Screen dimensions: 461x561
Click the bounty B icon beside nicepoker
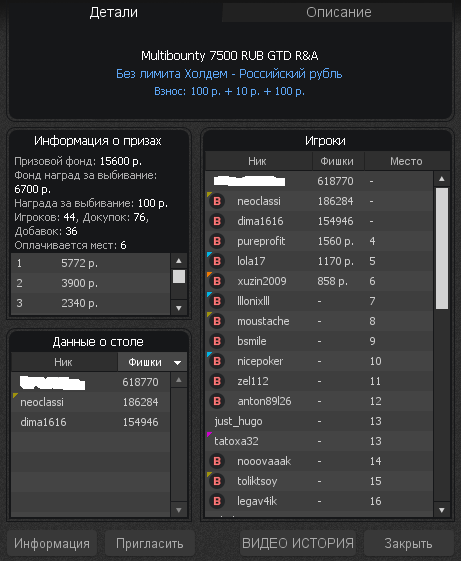tap(217, 361)
